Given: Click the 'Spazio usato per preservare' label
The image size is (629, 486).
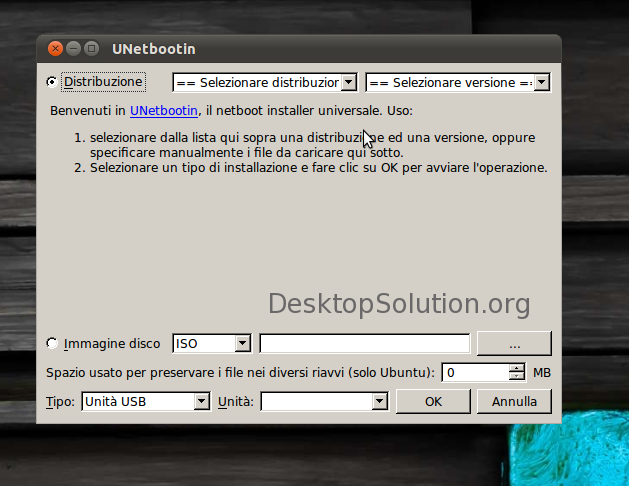Looking at the screenshot, I should coord(240,373).
